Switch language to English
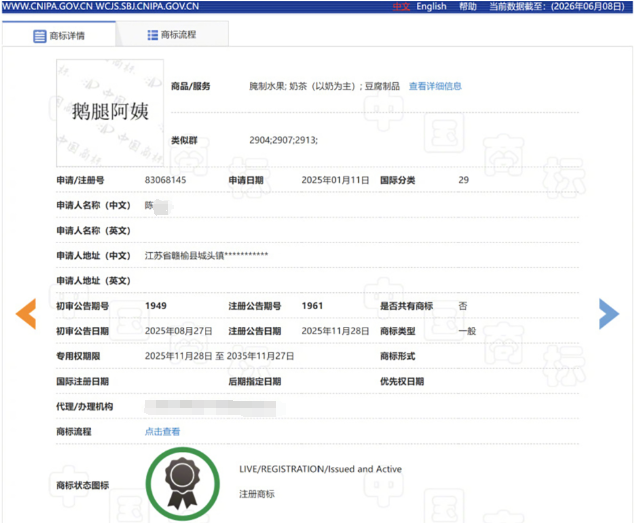The height and width of the screenshot is (523, 635). [x=431, y=6]
